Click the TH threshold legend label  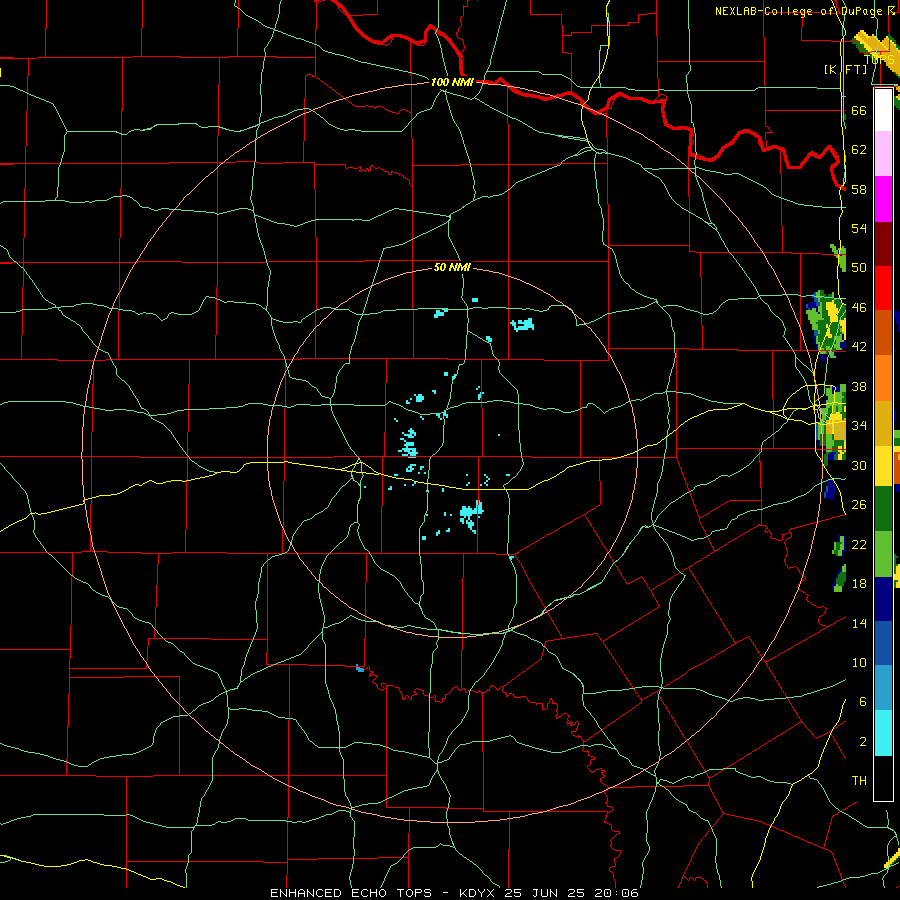[859, 781]
